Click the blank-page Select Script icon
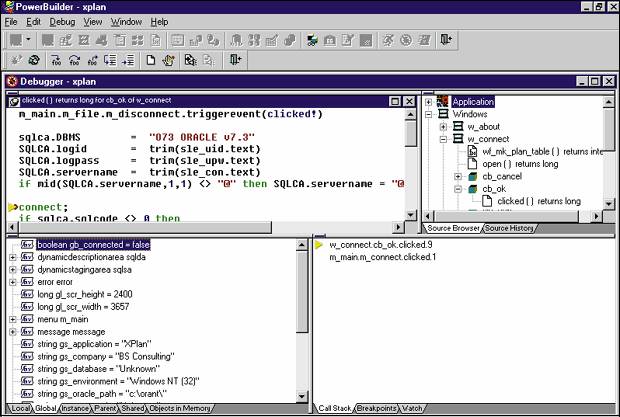This screenshot has width=620, height=417. pos(150,60)
